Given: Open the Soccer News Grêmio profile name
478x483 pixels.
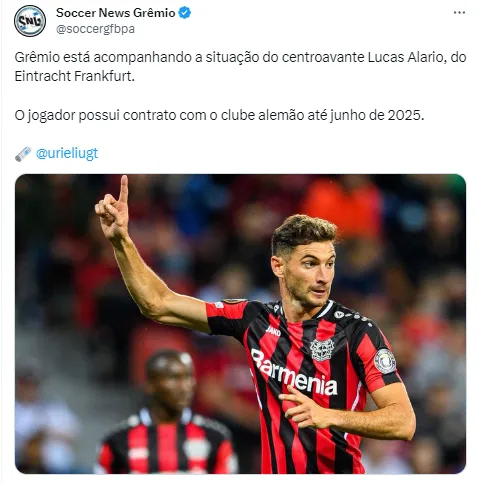Looking at the screenshot, I should click(115, 13).
